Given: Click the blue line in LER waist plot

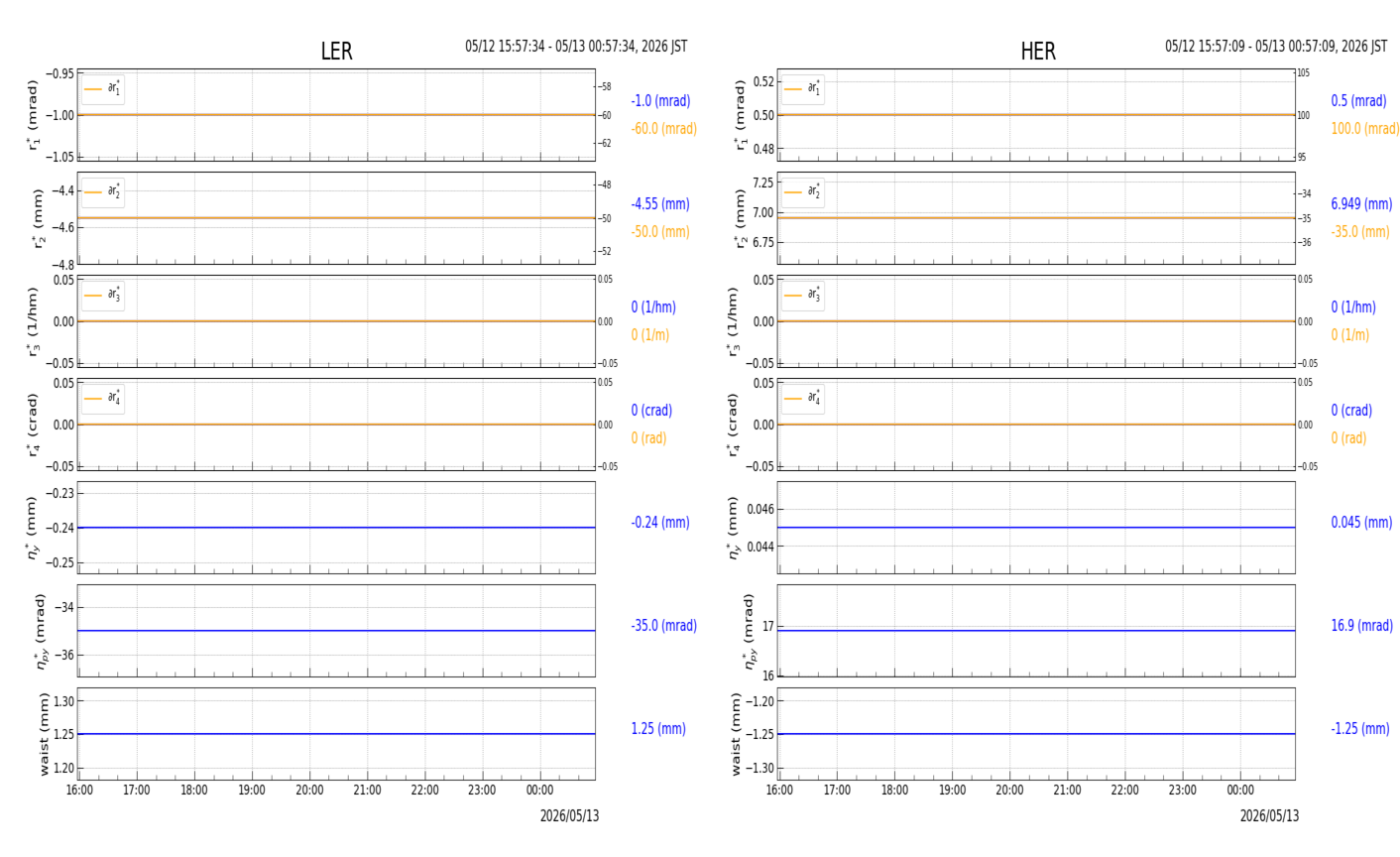Looking at the screenshot, I should [336, 734].
